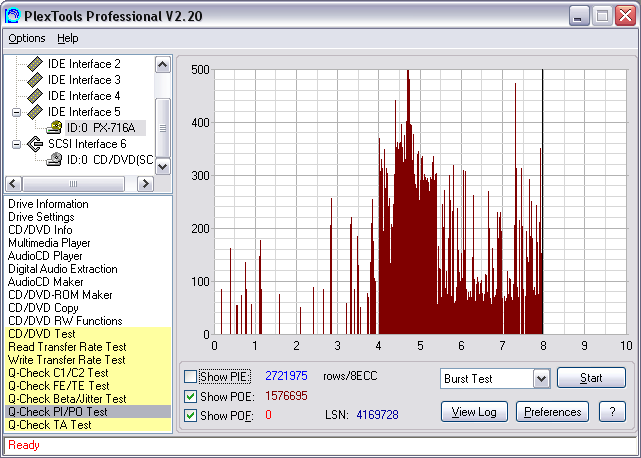Uncheck the Show POF checkbox

click(x=191, y=415)
